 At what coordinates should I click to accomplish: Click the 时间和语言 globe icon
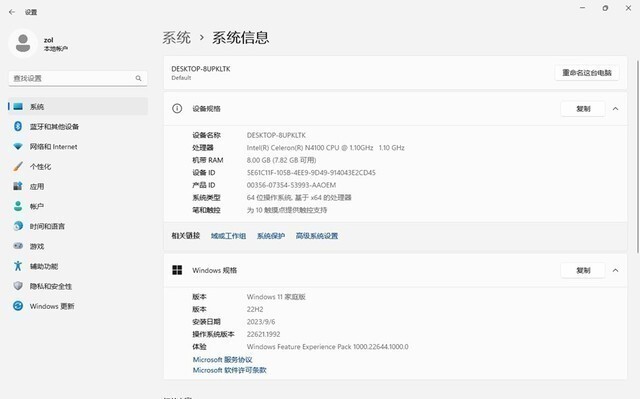pos(18,226)
